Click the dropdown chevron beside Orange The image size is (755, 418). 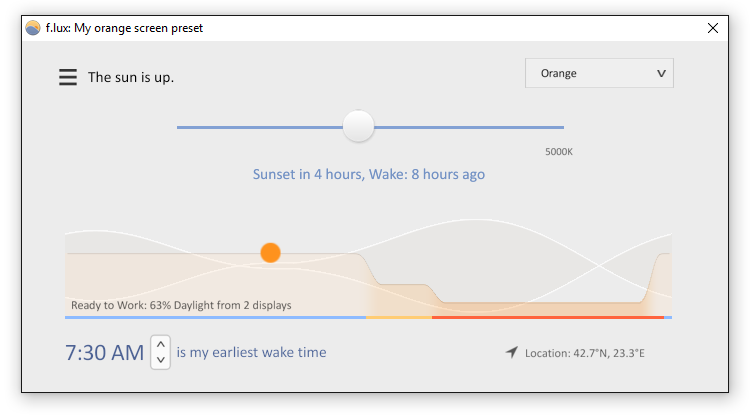(x=661, y=74)
